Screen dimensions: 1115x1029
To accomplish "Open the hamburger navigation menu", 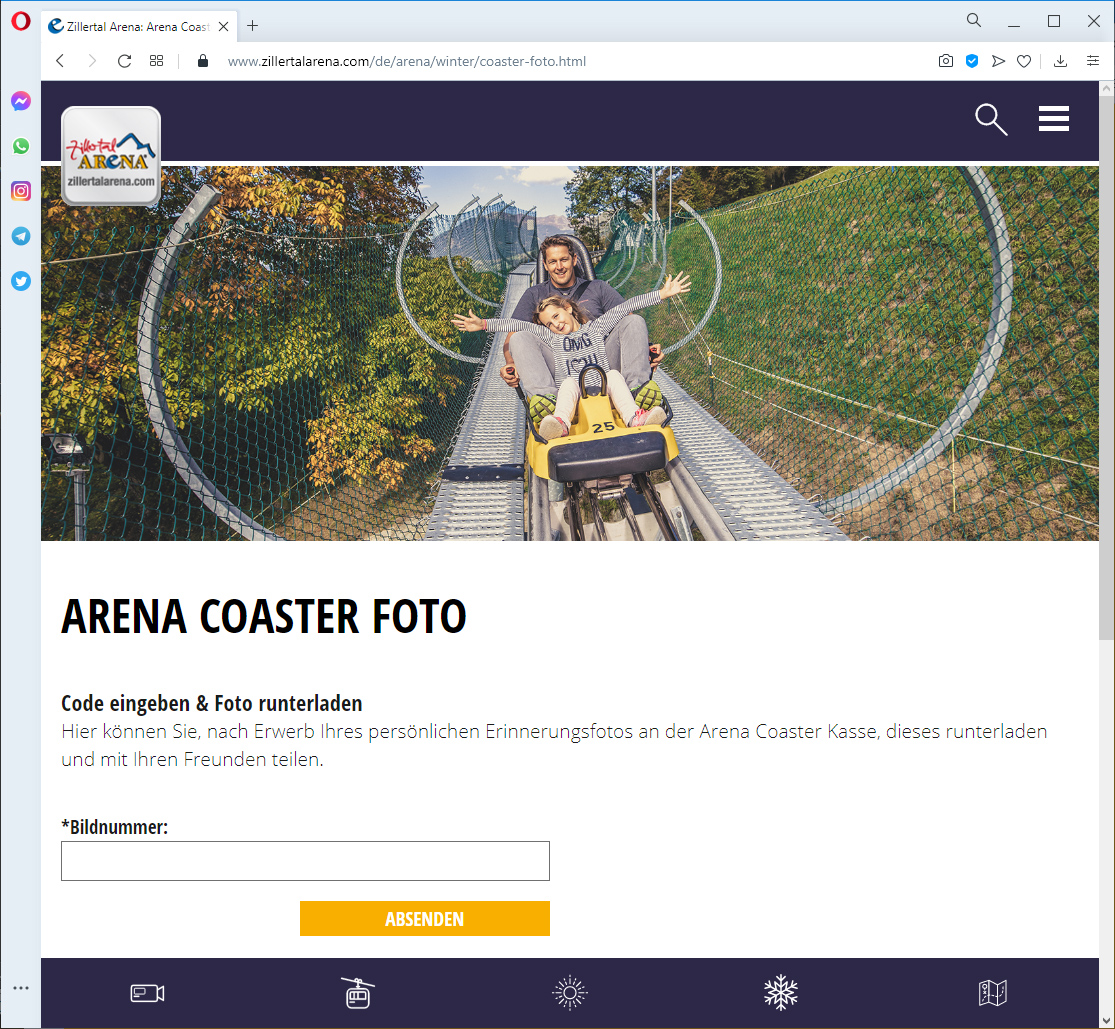I will click(x=1054, y=119).
